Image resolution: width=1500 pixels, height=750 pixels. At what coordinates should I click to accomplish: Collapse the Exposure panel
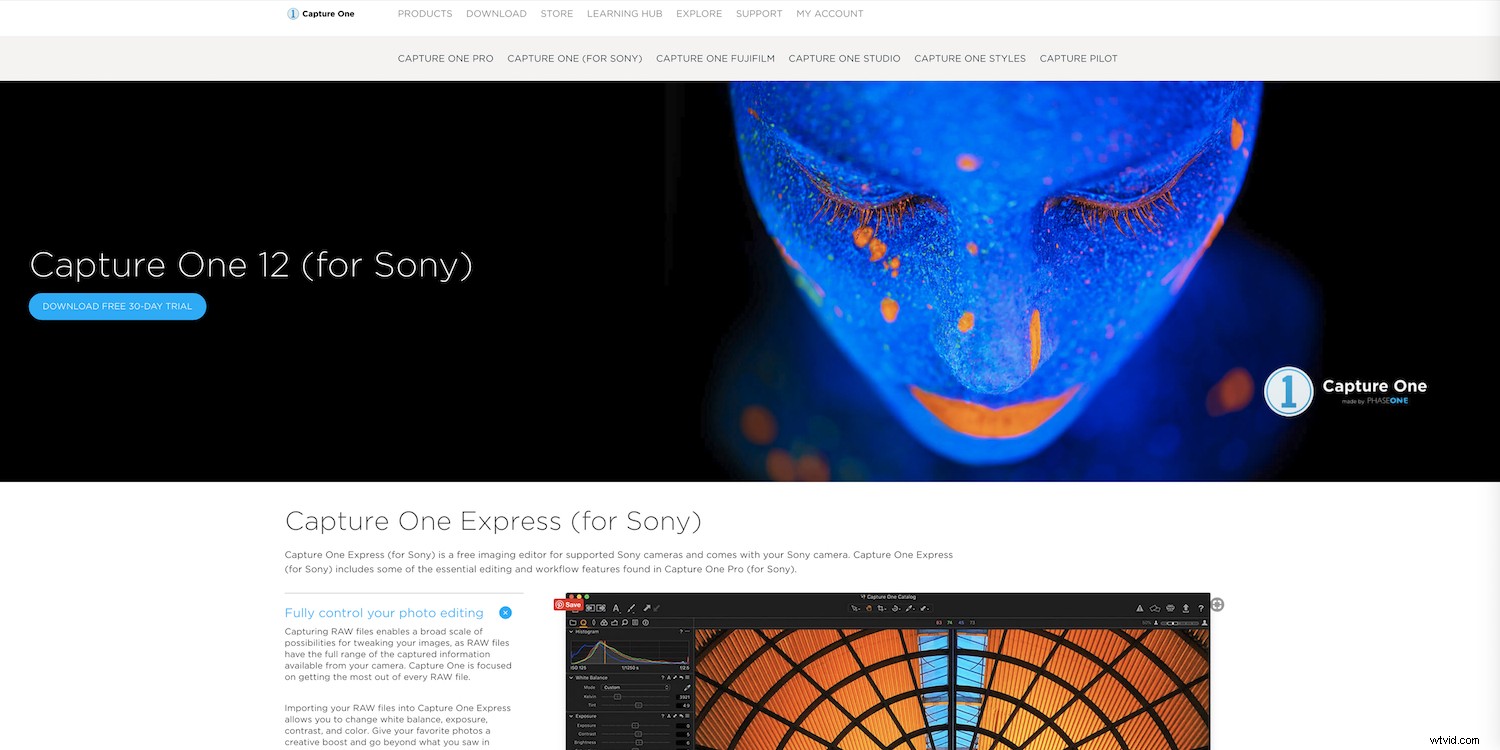[571, 716]
